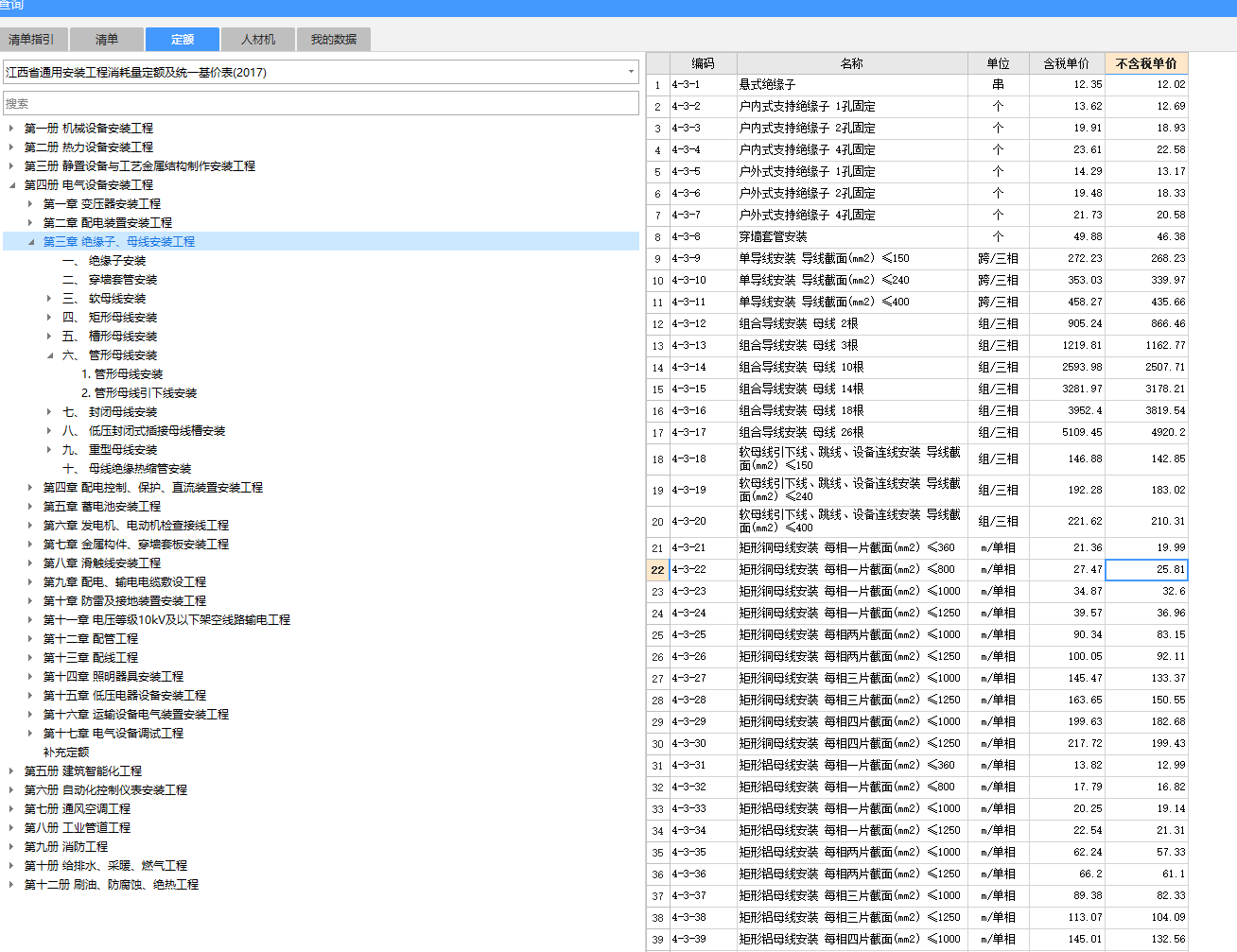Select 一、绝缘子安装 tree item
The image size is (1237, 952).
(104, 260)
